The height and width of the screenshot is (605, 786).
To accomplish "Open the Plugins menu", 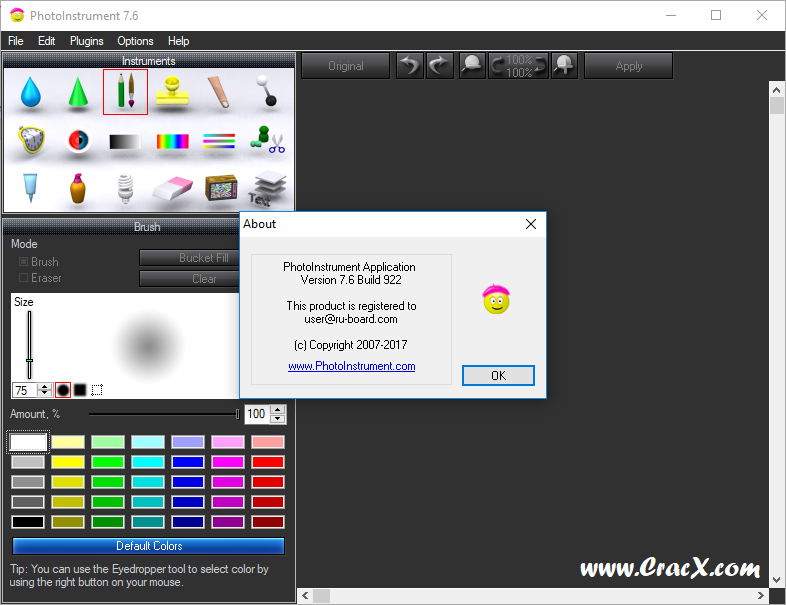I will [87, 41].
